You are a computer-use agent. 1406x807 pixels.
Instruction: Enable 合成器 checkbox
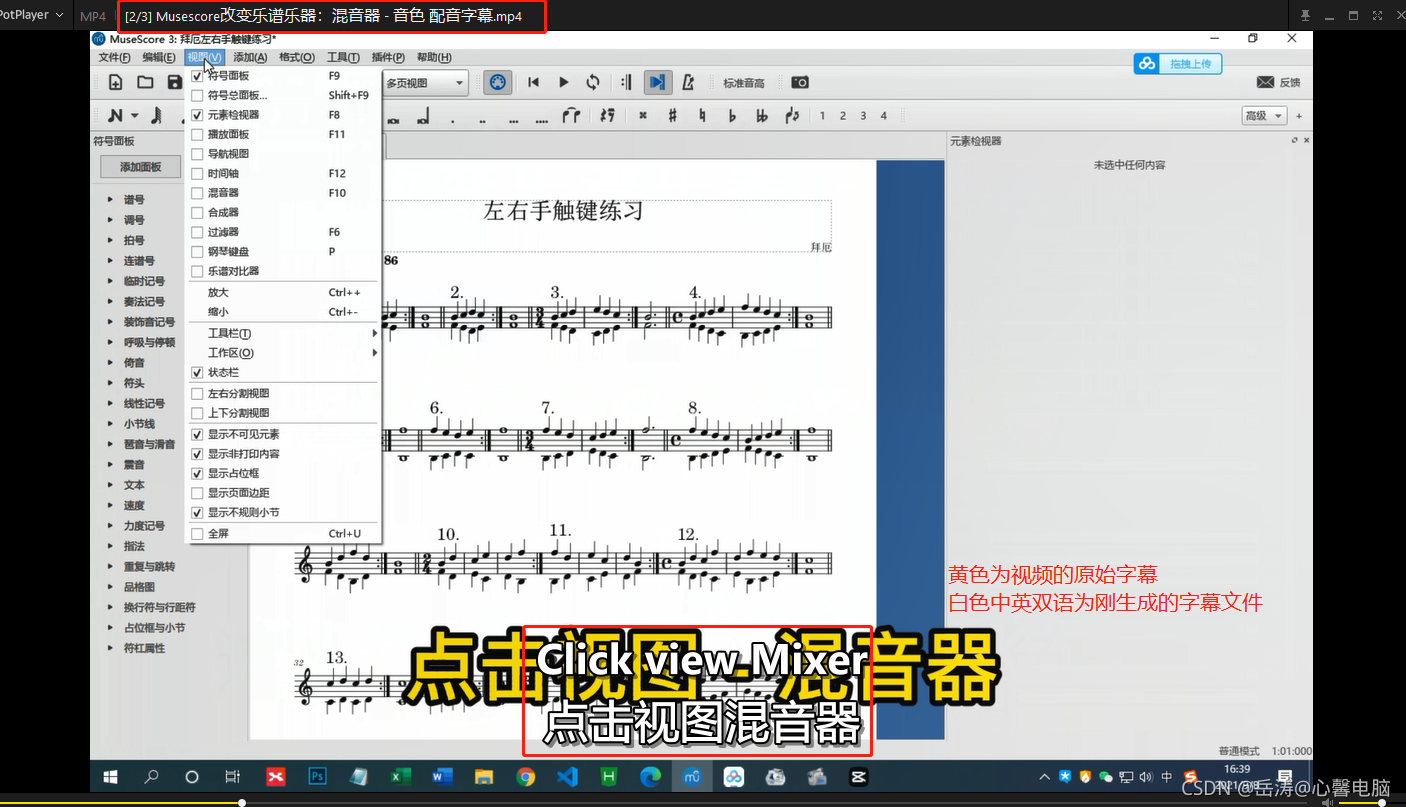click(x=197, y=213)
